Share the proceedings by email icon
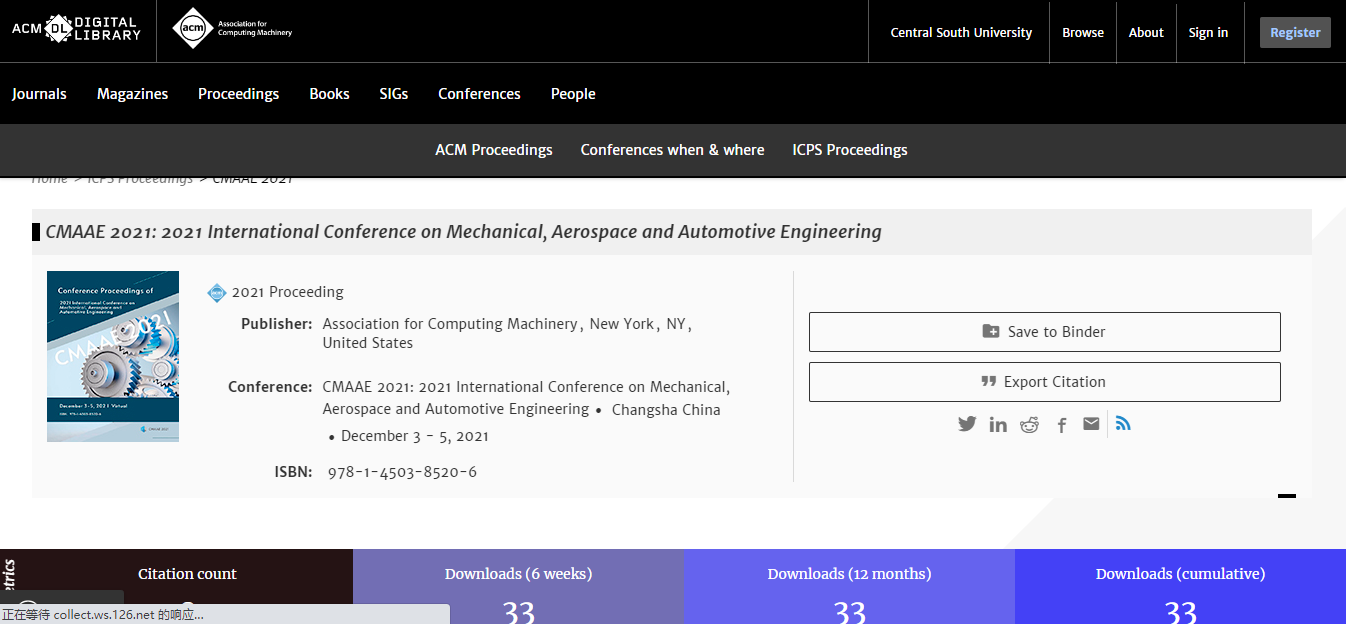Screen dimensions: 1346x624 click(x=1091, y=424)
